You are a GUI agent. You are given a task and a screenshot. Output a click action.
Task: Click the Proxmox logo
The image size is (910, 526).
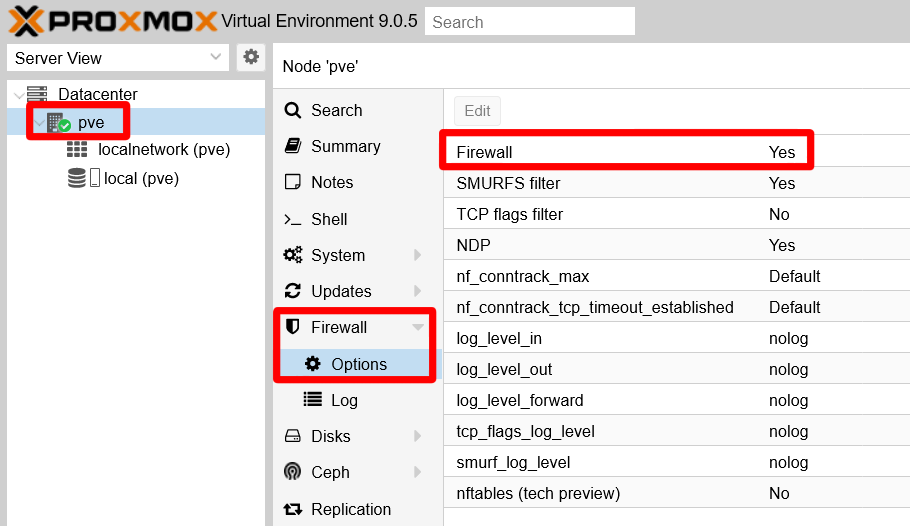coord(113,21)
